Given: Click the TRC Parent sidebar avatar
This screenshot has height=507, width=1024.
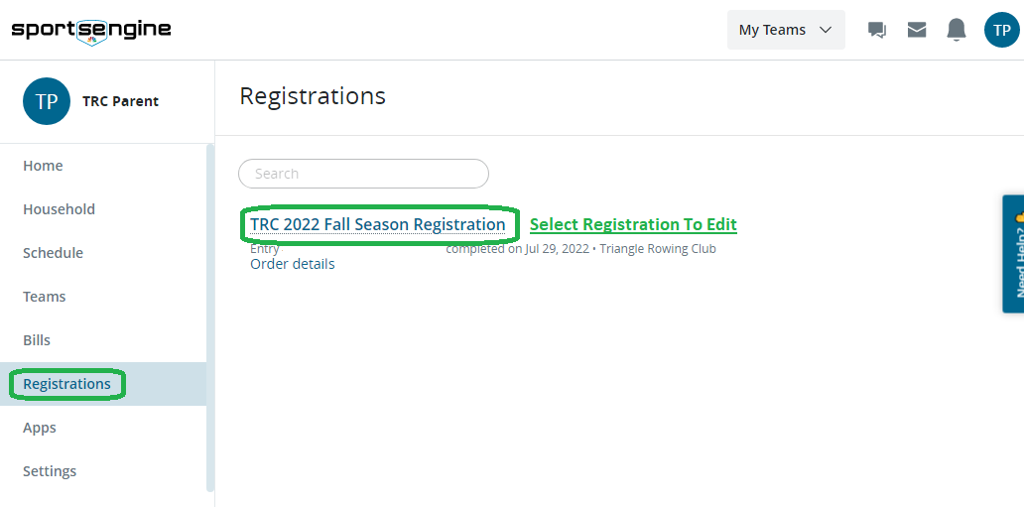Looking at the screenshot, I should pyautogui.click(x=46, y=101).
